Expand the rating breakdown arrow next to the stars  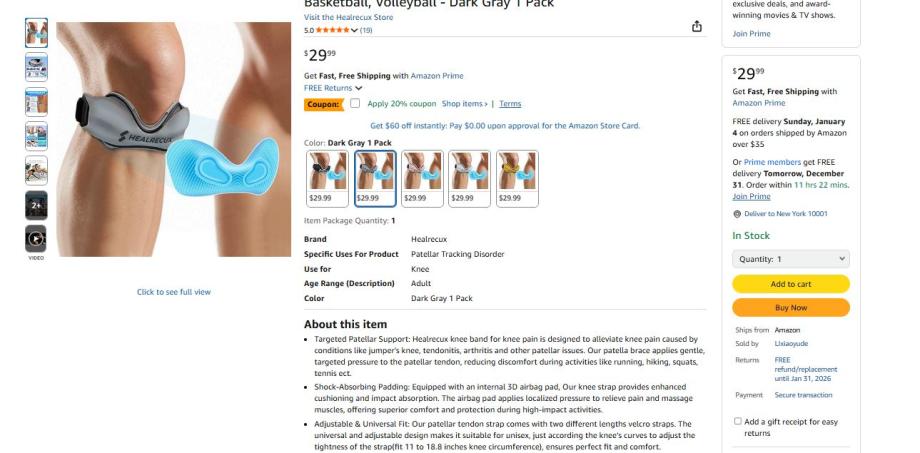(x=354, y=31)
